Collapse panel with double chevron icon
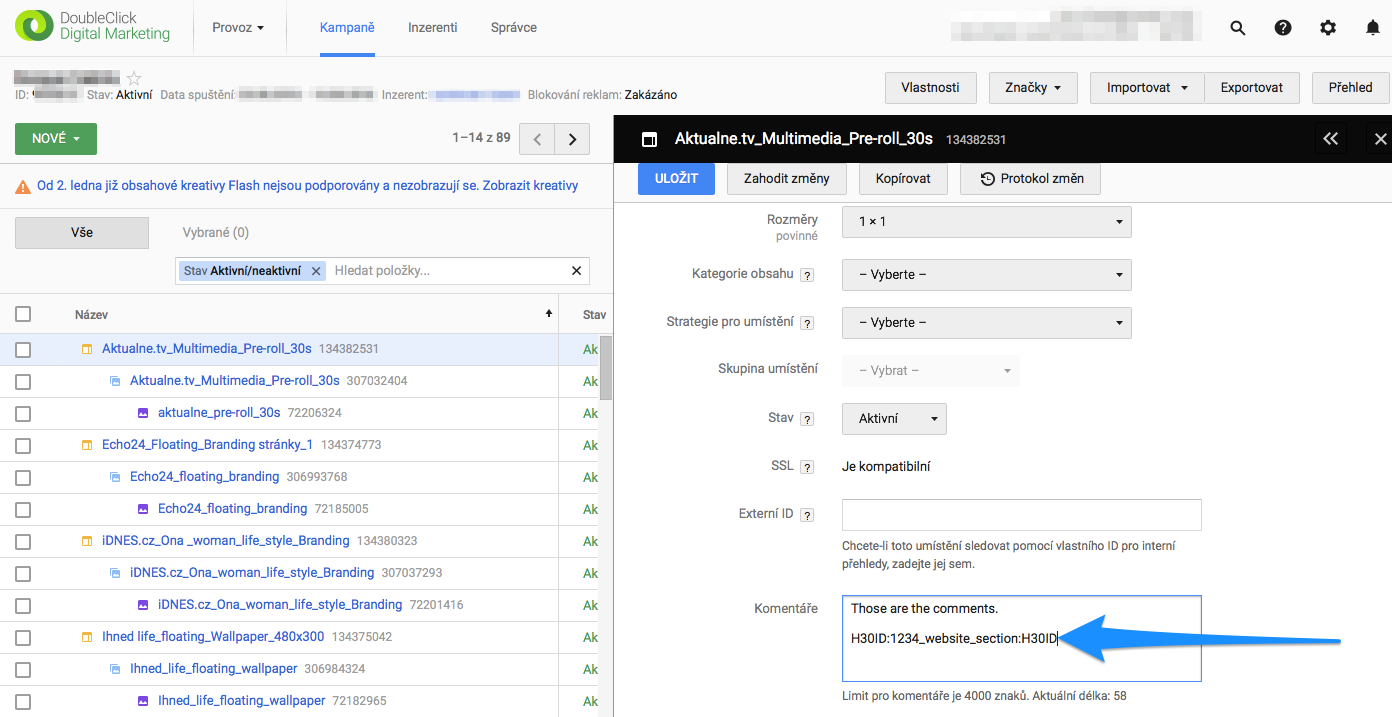The image size is (1392, 717). (x=1330, y=139)
